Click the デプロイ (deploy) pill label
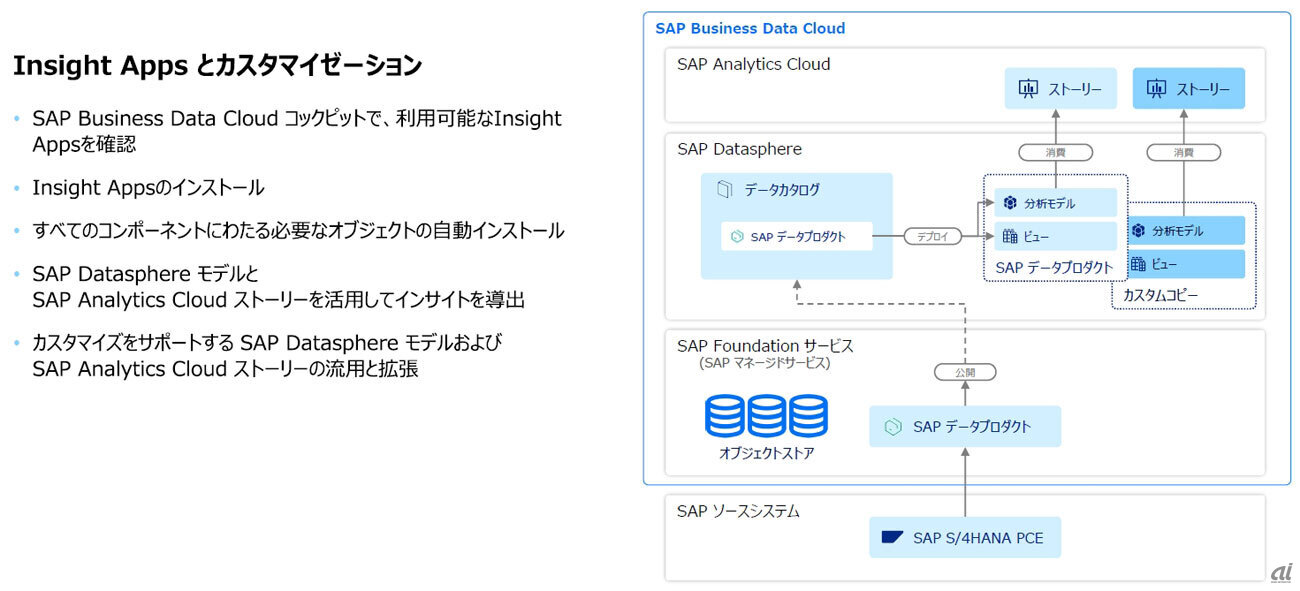This screenshot has height=591, width=1300. (932, 237)
